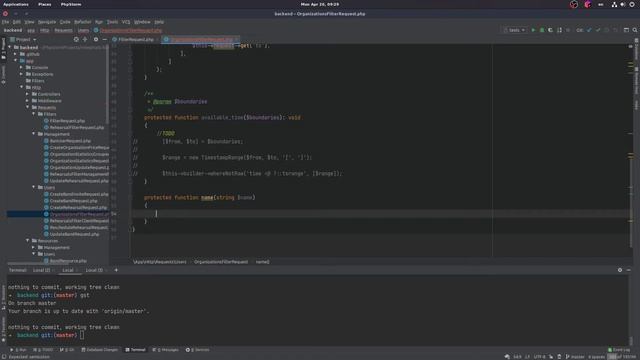This screenshot has width=640, height=360.
Task: Open the Navigate menu
Action: (x=47, y=22)
